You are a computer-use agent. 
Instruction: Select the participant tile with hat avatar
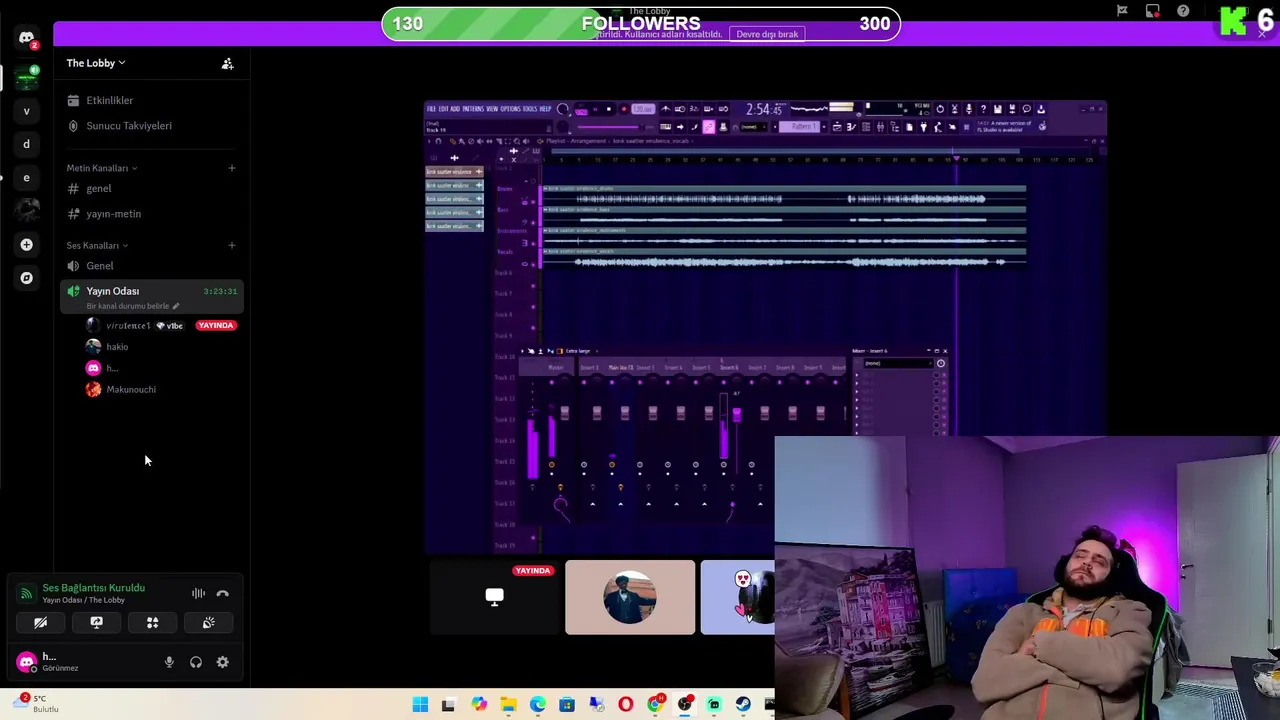pos(630,598)
